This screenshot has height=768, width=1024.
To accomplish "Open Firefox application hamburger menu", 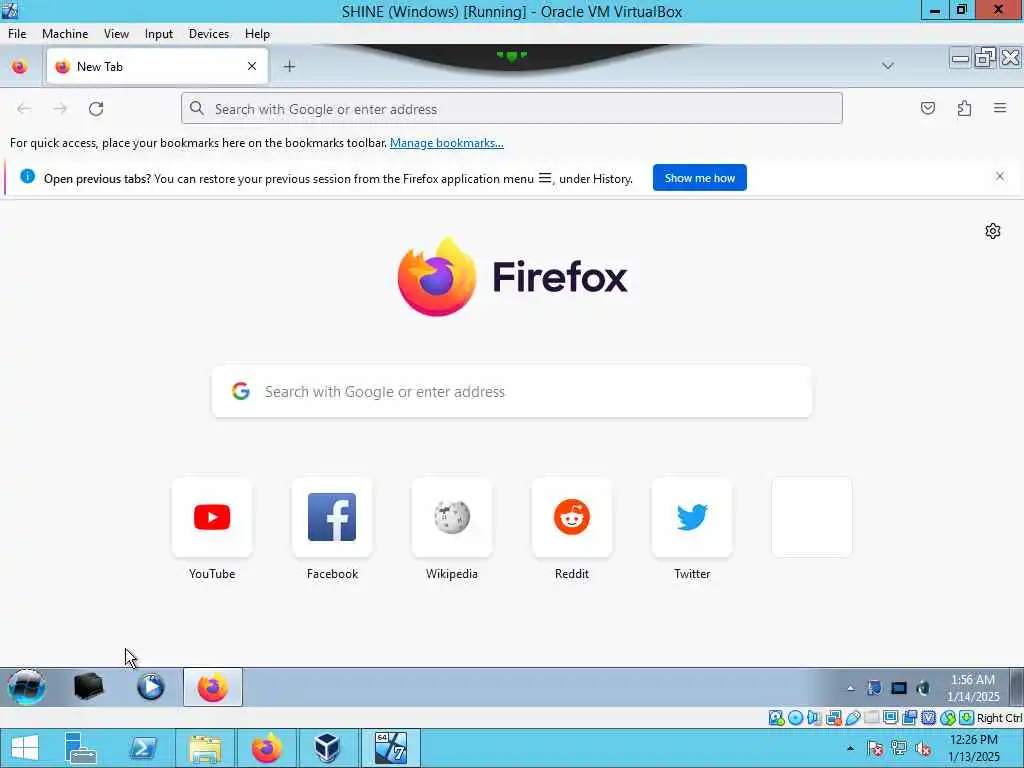I will click(1000, 108).
